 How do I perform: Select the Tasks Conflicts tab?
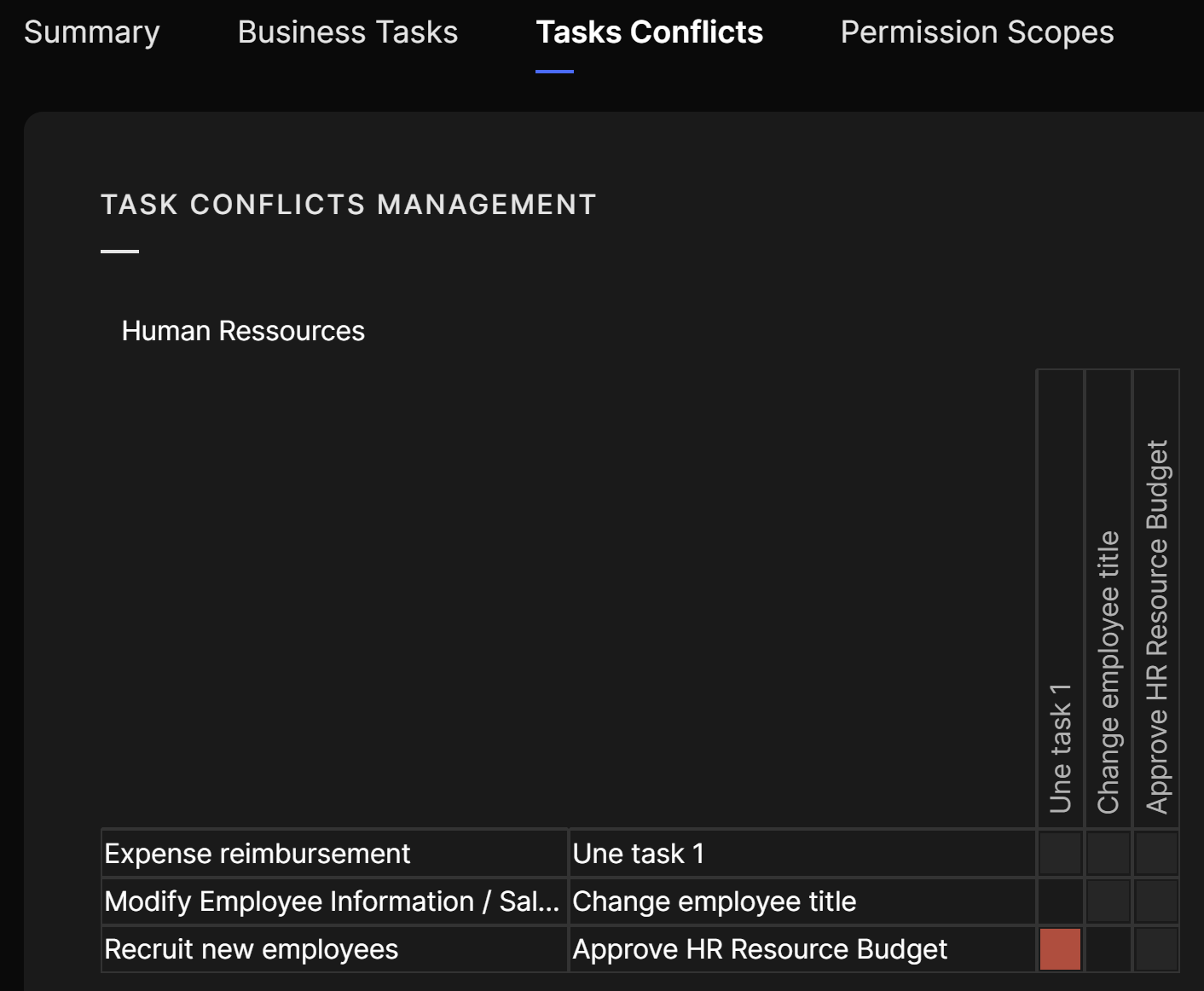pyautogui.click(x=649, y=32)
